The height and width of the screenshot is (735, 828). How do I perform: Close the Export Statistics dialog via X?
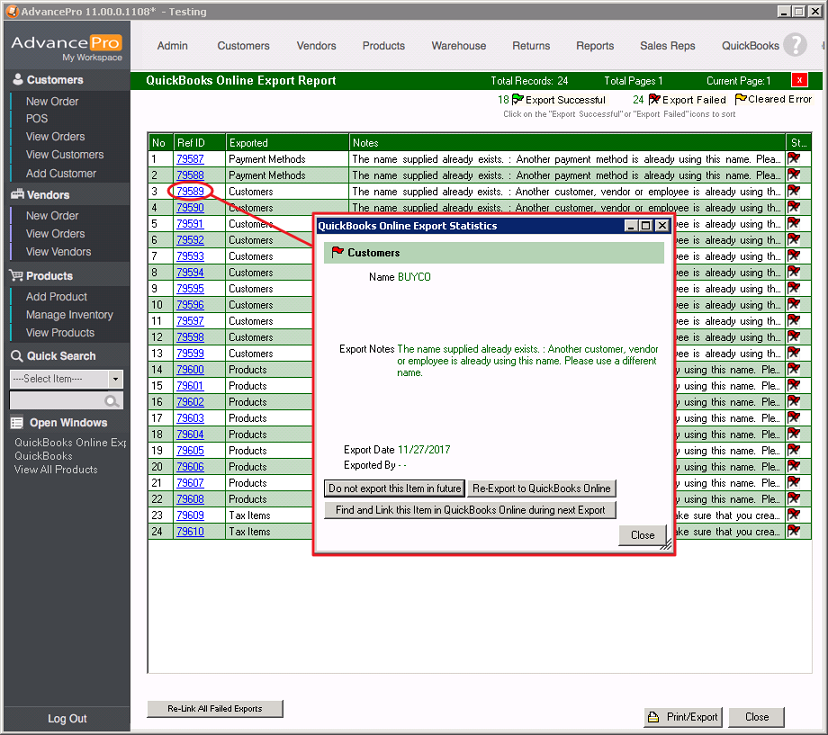662,225
